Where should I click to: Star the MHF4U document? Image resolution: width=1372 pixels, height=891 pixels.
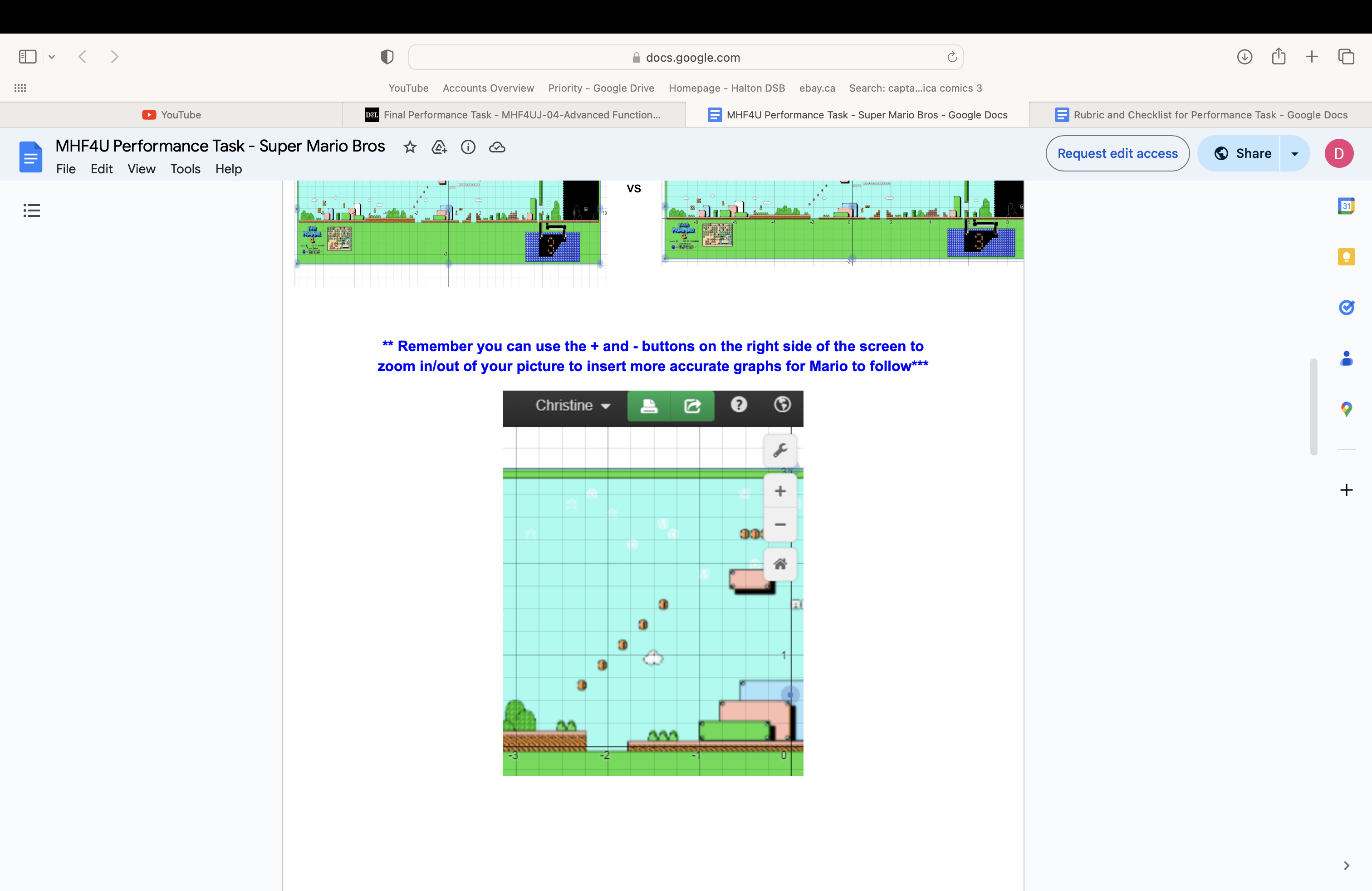click(410, 147)
